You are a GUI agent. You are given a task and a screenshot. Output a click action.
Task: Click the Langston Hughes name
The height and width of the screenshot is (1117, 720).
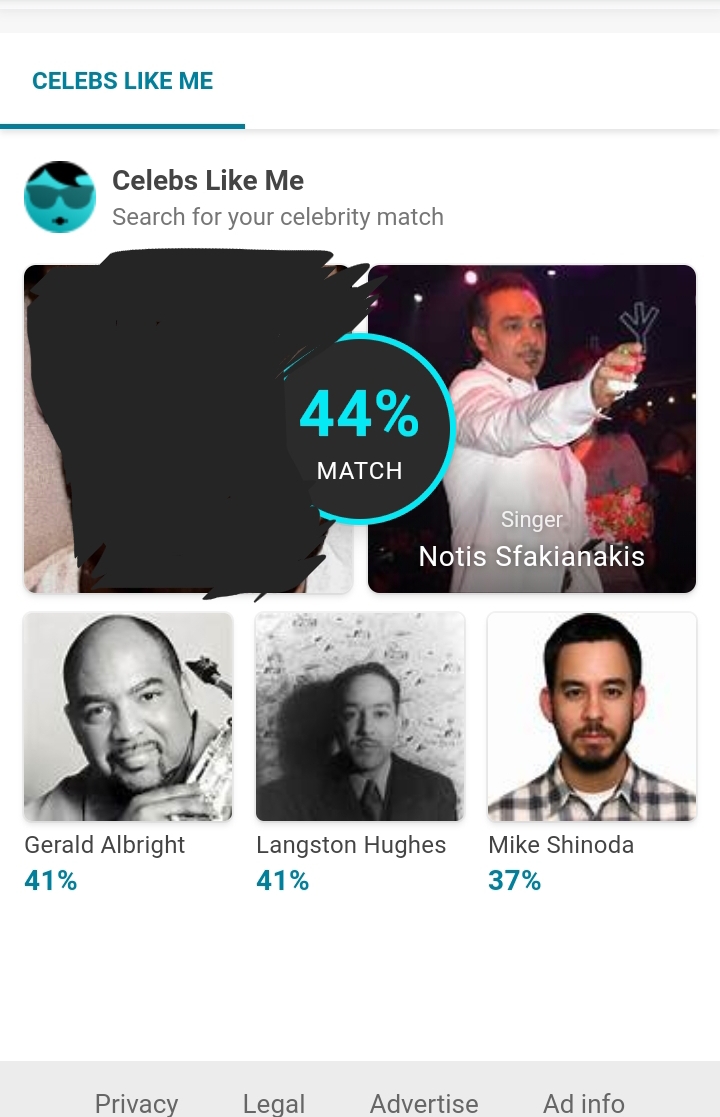pos(351,845)
